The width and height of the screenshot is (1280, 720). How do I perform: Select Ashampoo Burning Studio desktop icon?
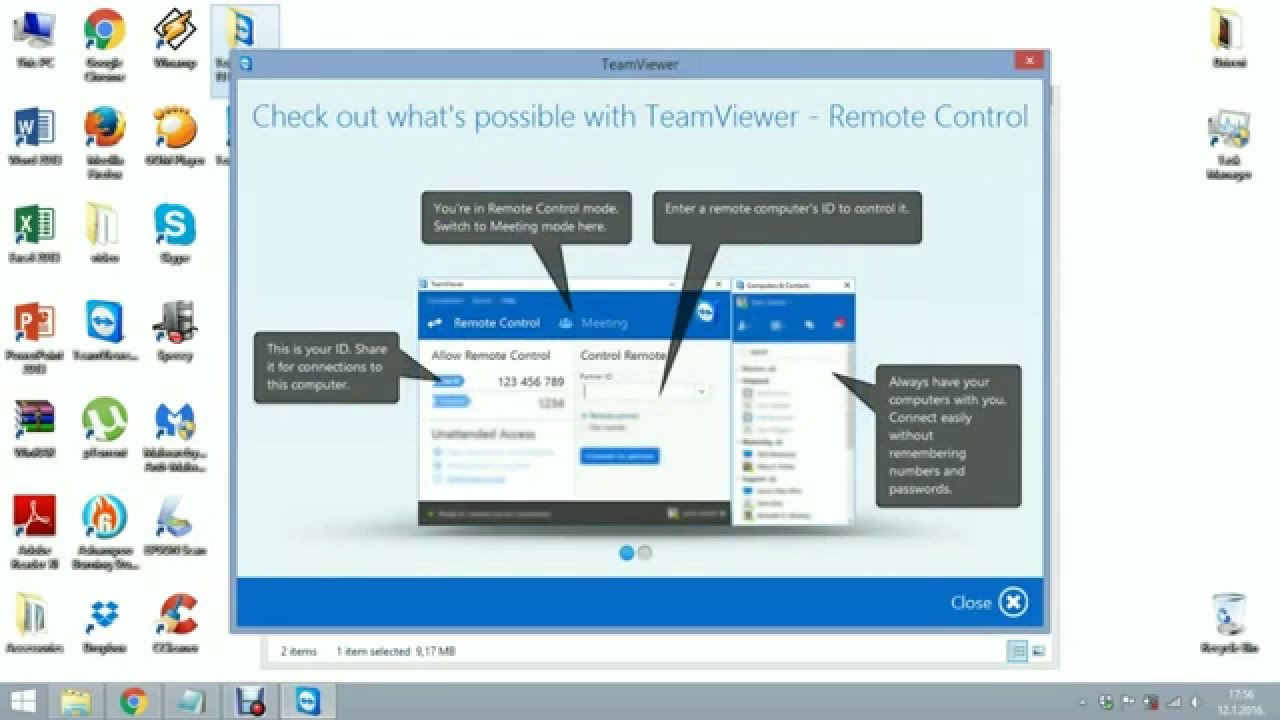104,534
